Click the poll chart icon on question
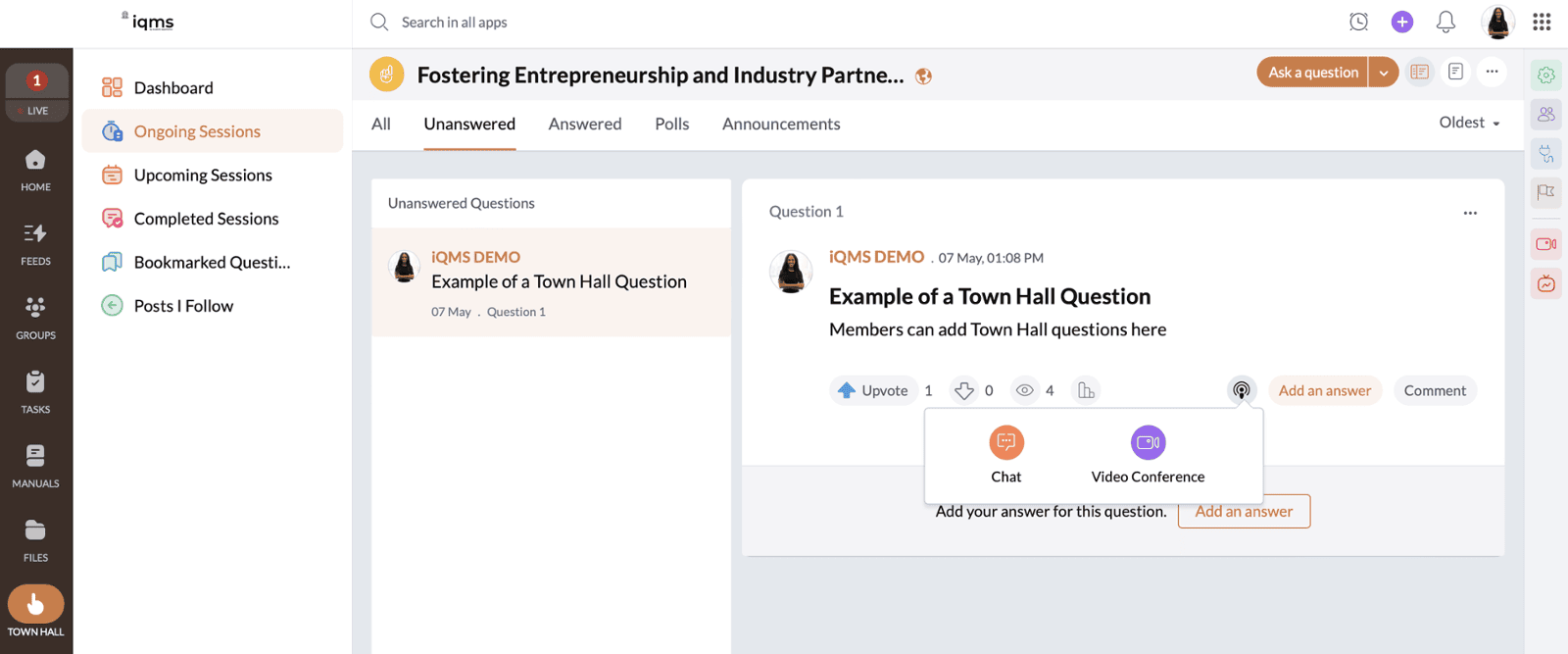The image size is (1568, 654). (x=1086, y=391)
